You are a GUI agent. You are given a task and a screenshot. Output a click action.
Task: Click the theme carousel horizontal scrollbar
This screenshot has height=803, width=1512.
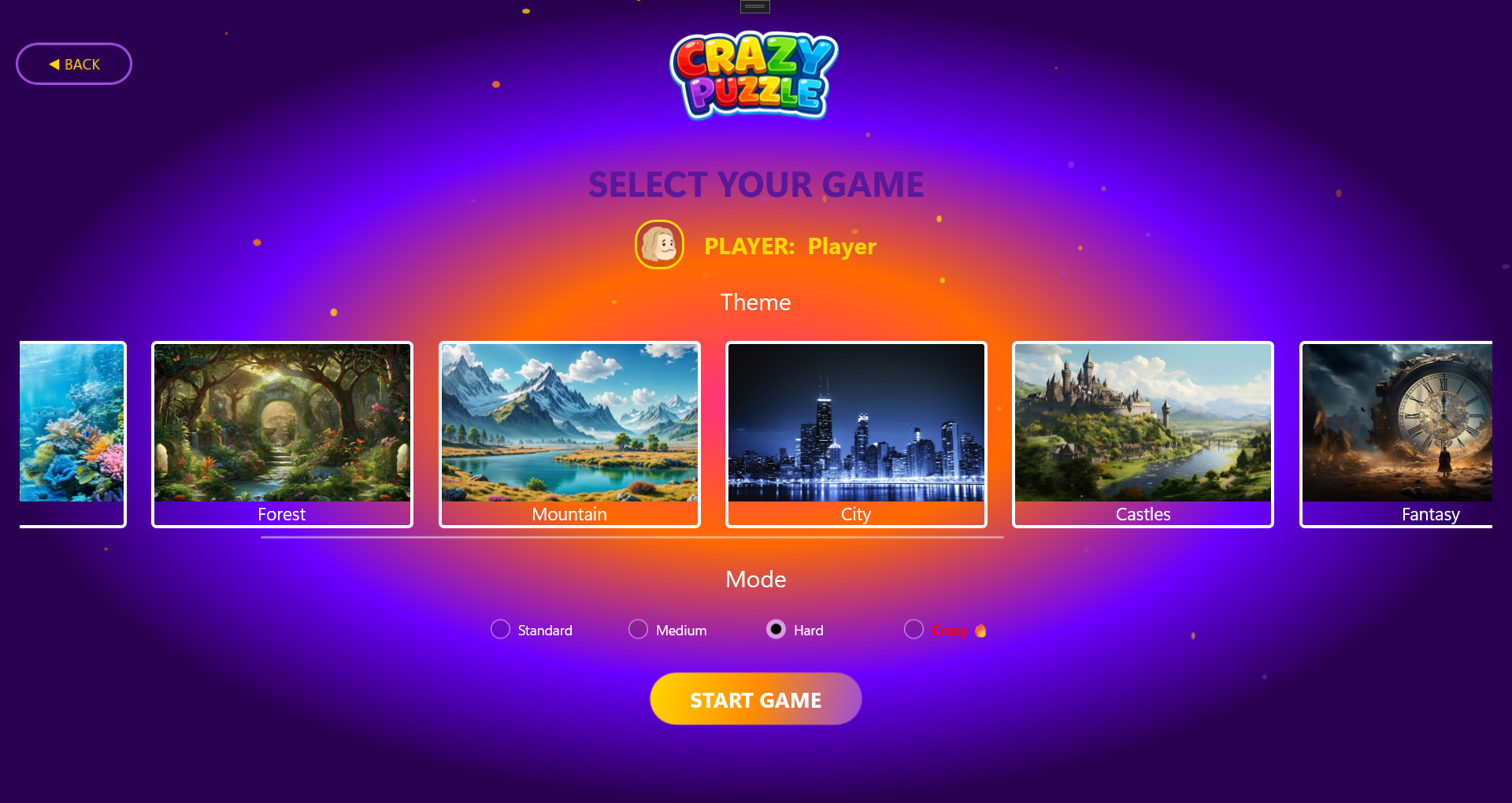coord(632,538)
